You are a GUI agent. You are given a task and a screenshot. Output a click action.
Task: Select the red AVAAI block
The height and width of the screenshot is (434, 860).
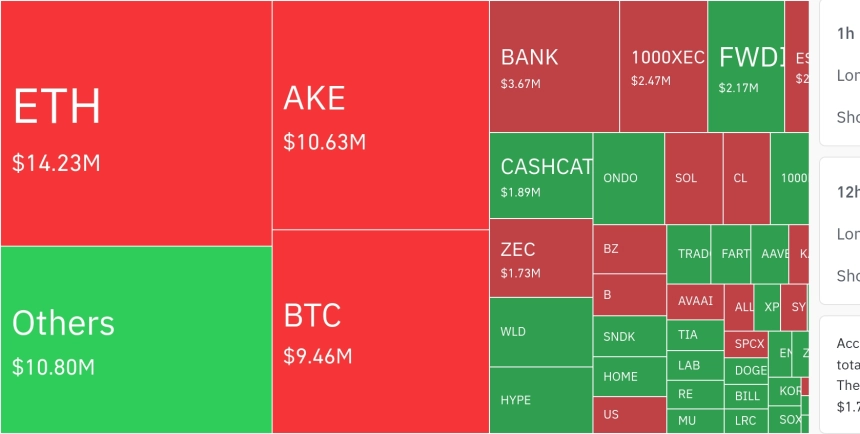tap(695, 301)
